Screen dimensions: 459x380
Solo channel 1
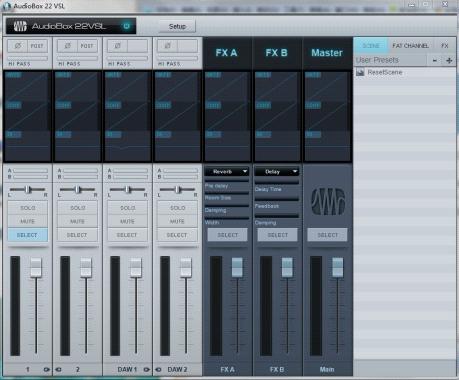pyautogui.click(x=28, y=208)
